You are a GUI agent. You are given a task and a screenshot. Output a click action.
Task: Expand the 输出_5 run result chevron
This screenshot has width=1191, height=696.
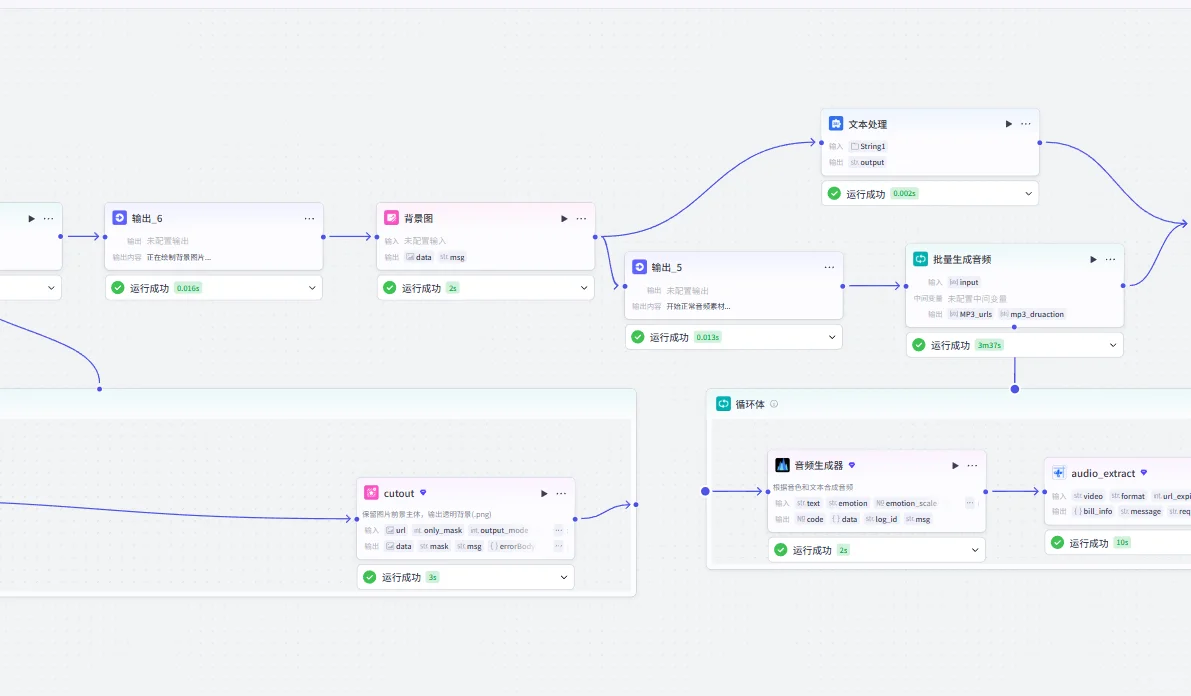point(832,337)
